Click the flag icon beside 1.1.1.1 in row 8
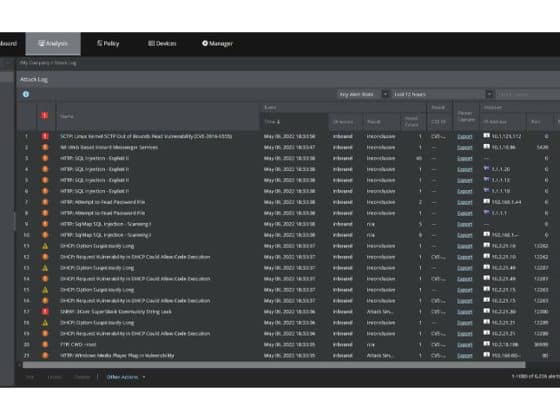The height and width of the screenshot is (420, 560). coord(486,212)
